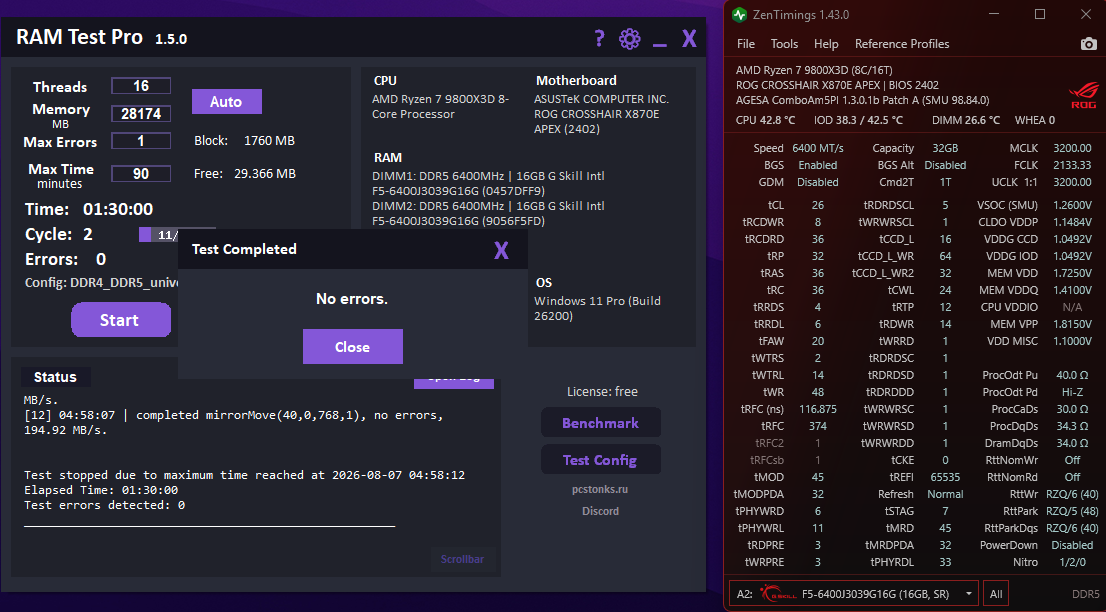Open the Benchmark tool
Viewport: 1106px width, 612px height.
pos(600,423)
